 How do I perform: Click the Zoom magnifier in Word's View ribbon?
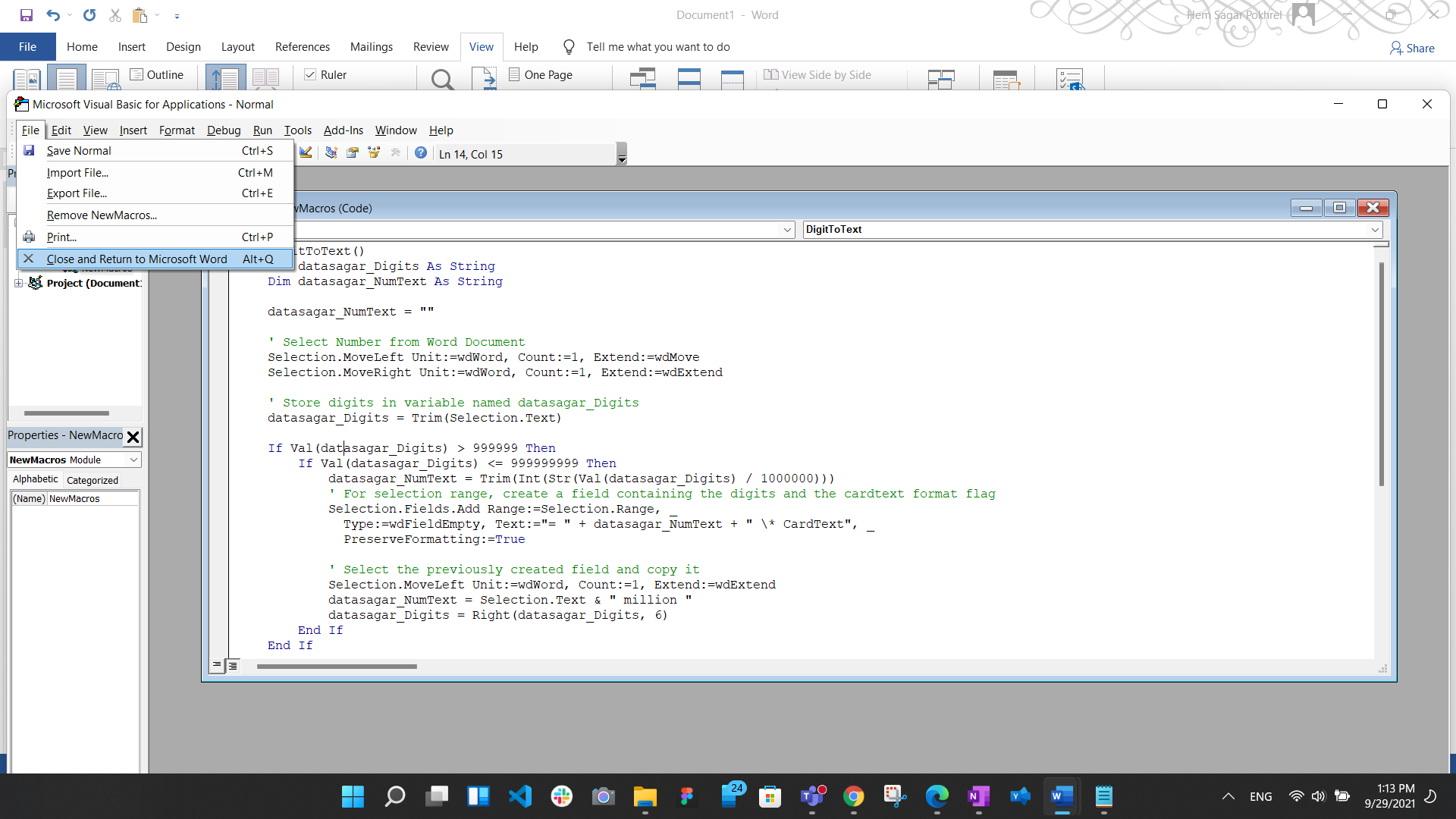(x=442, y=79)
